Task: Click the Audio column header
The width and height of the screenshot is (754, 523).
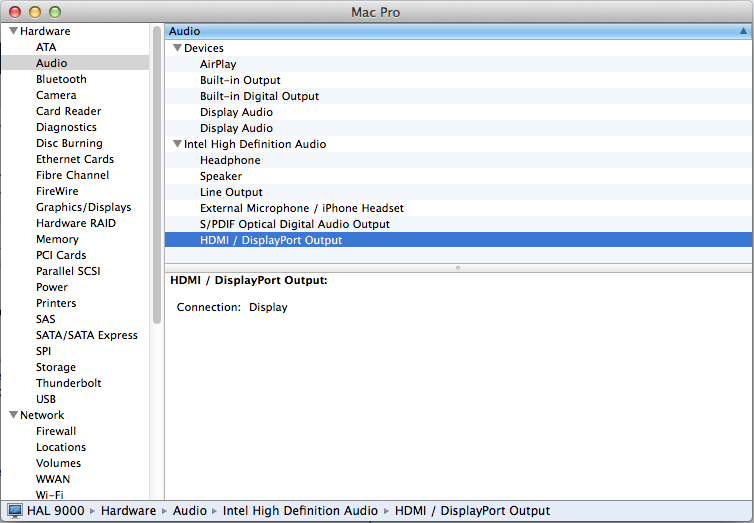Action: [459, 31]
